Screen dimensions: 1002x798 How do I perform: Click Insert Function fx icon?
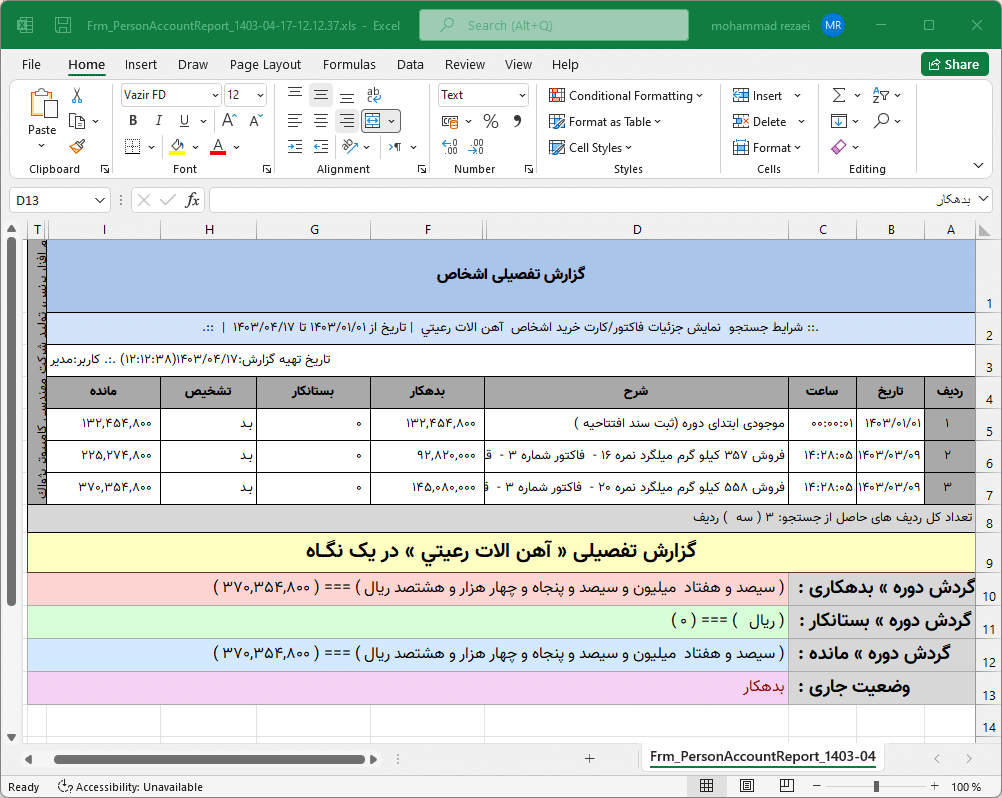point(192,201)
